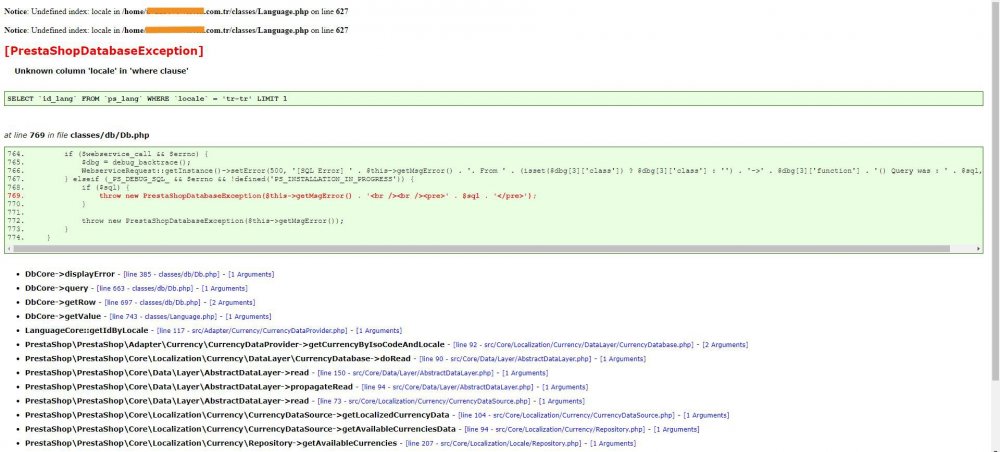This screenshot has height=452, width=1000.
Task: Click the DbCore->getValue method name
Action: coord(63,316)
